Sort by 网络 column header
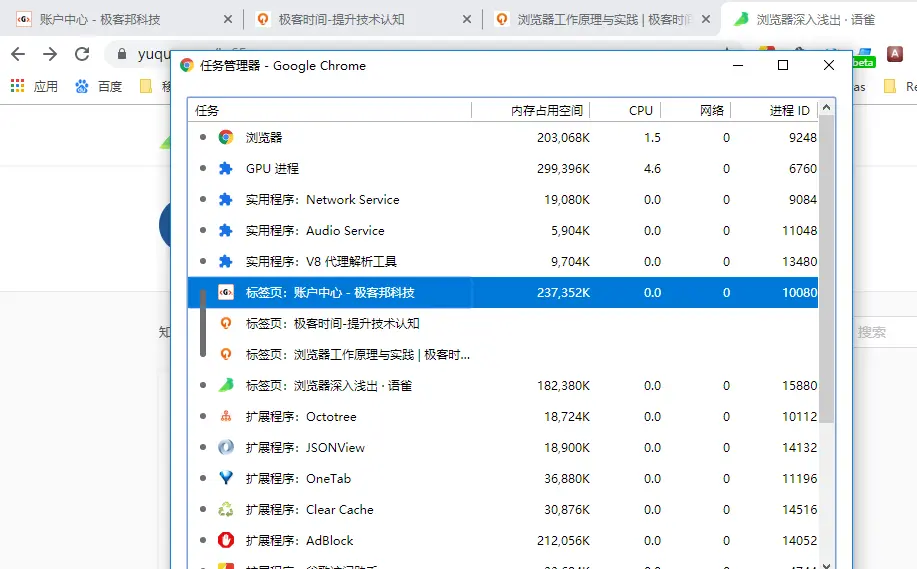The width and height of the screenshot is (917, 569). 697,111
